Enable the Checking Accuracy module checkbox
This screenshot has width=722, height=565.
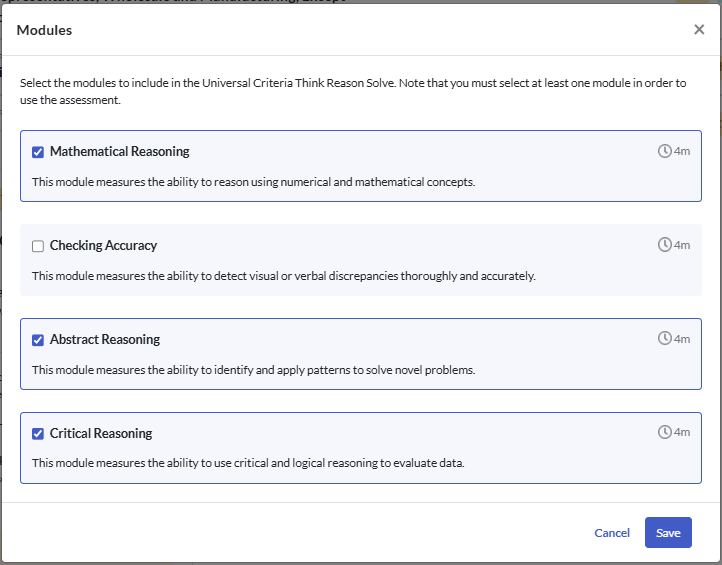coord(38,246)
